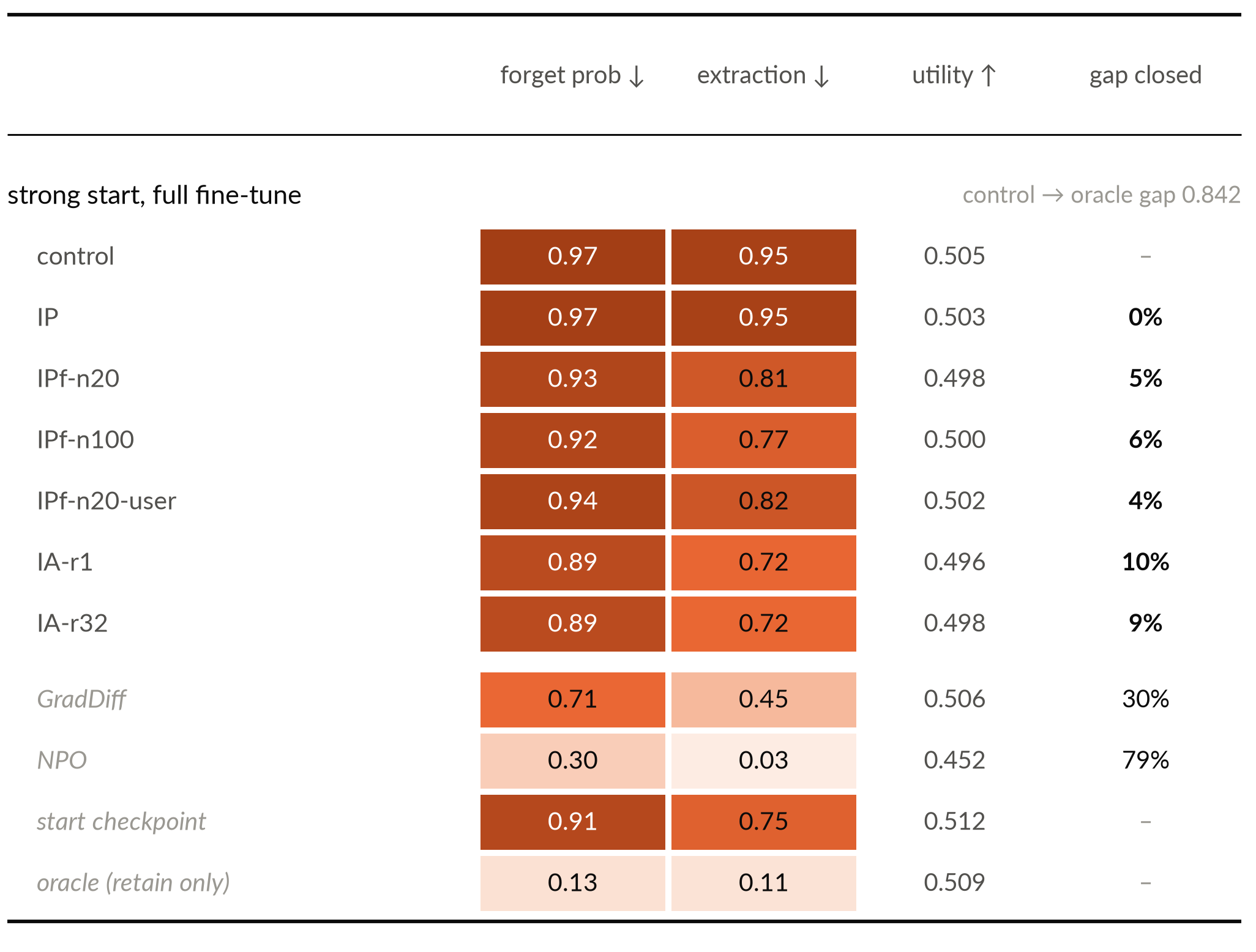The width and height of the screenshot is (1256, 952).
Task: Click the gap closed column header
Action: pyautogui.click(x=1145, y=75)
